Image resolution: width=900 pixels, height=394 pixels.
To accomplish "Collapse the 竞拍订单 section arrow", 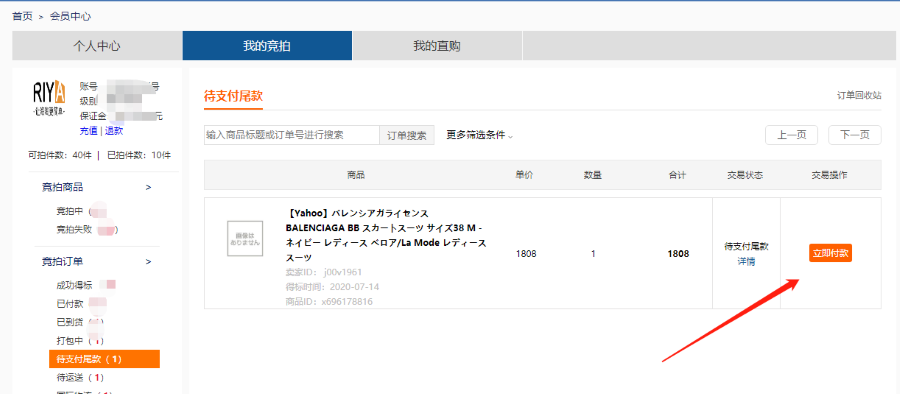I will [148, 262].
